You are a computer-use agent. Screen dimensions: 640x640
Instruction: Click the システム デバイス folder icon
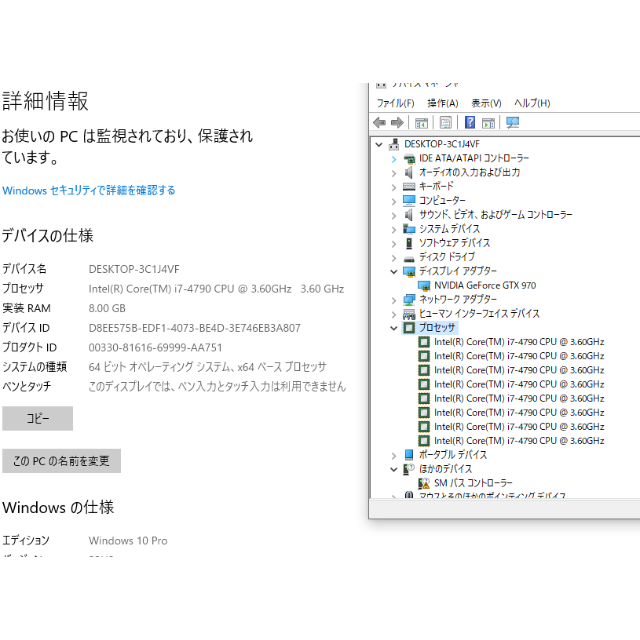click(x=409, y=229)
